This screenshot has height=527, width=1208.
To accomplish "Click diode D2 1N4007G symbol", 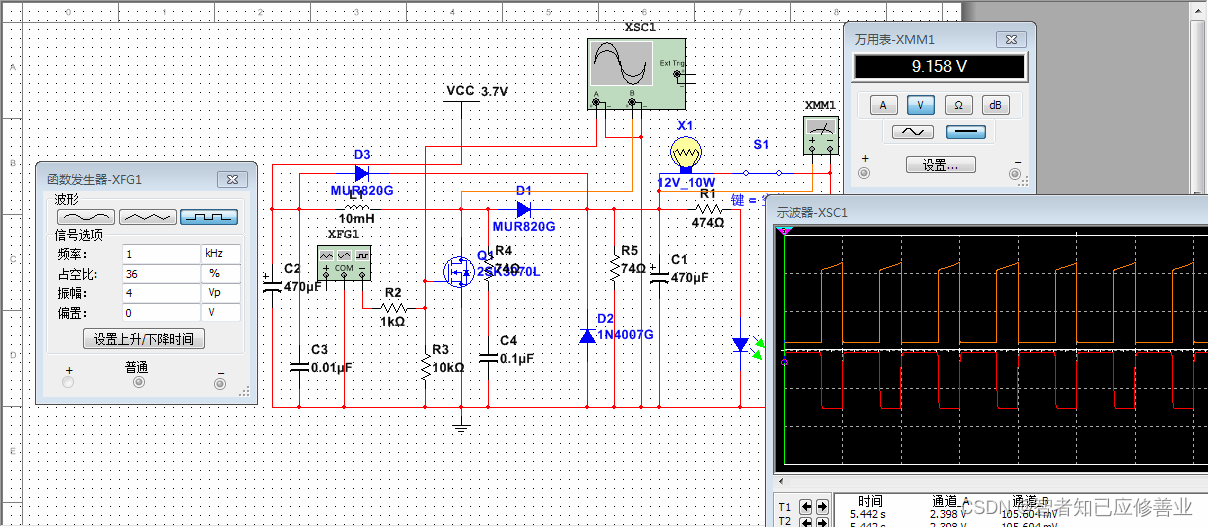I will point(587,335).
